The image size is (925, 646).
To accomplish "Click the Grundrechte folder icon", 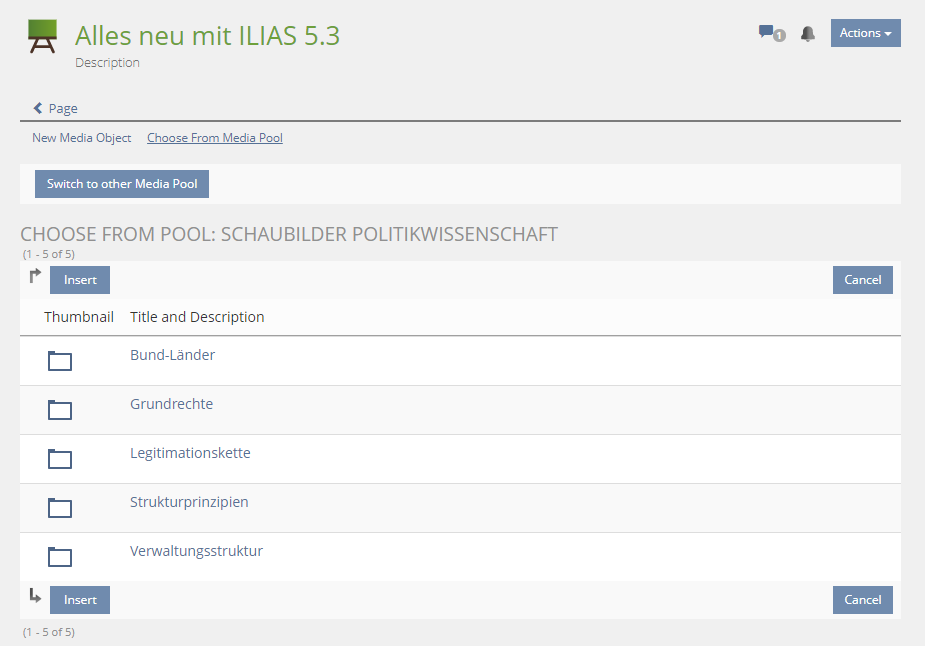I will click(60, 410).
